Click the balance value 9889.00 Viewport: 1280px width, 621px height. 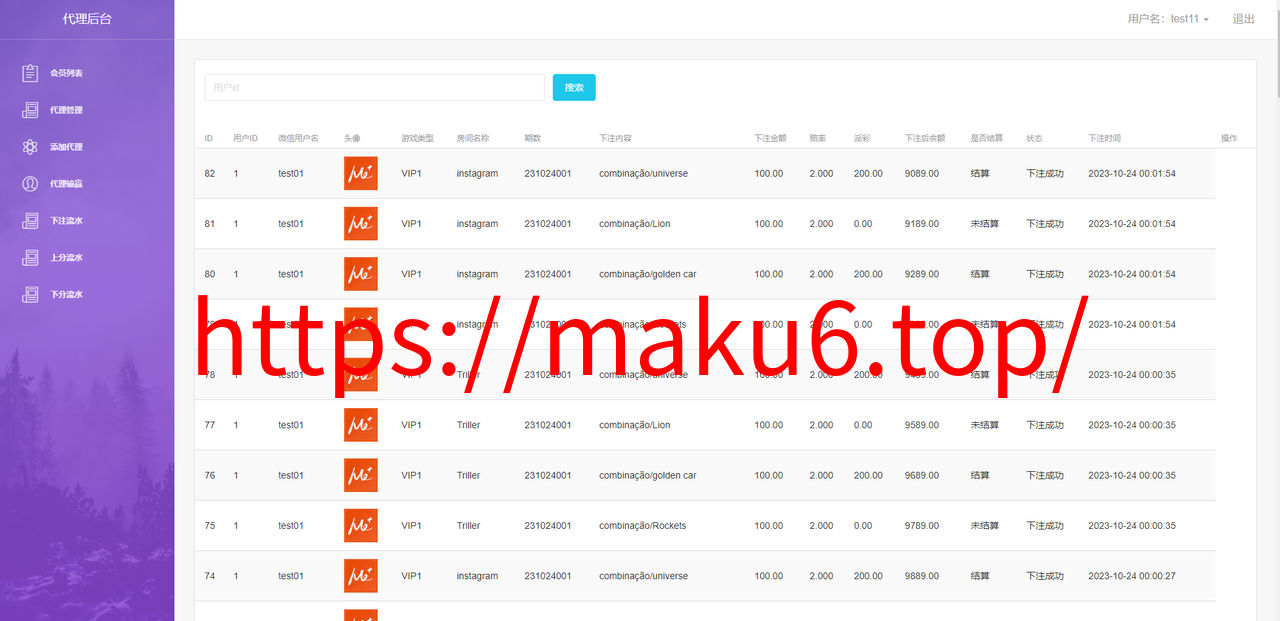coord(922,576)
